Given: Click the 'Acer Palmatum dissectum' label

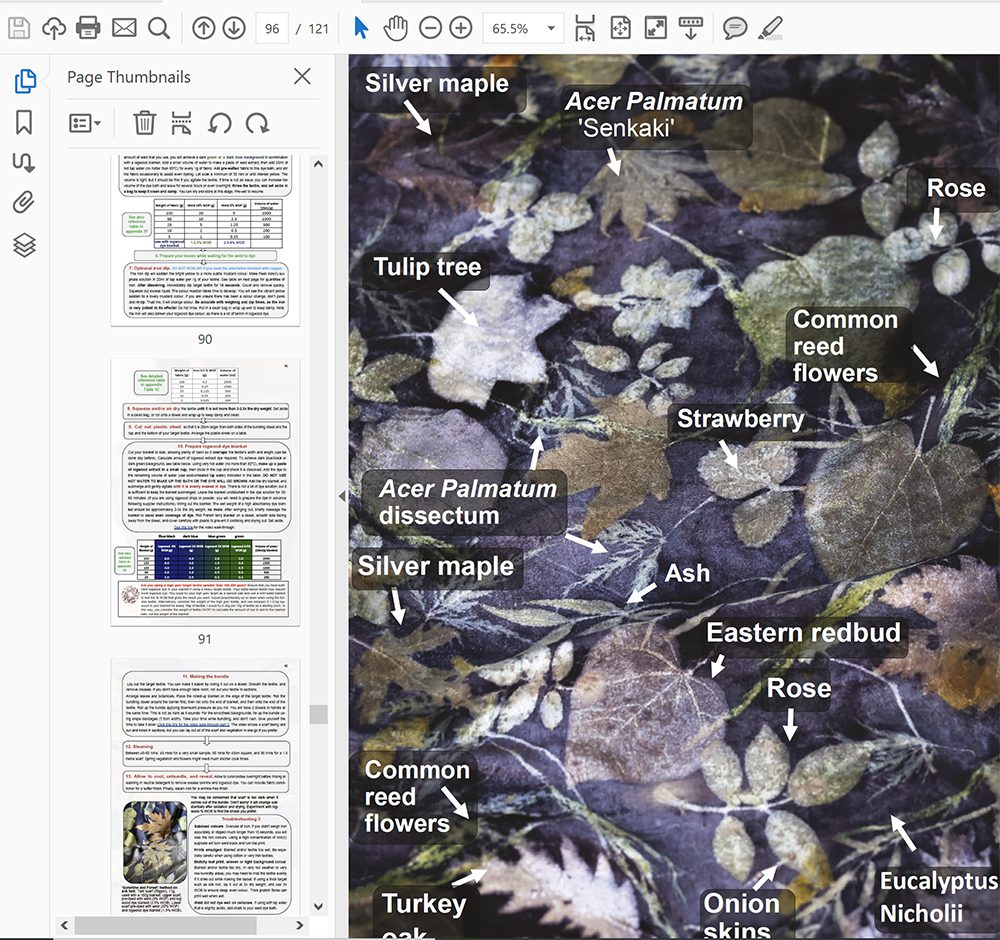Looking at the screenshot, I should pyautogui.click(x=467, y=502).
